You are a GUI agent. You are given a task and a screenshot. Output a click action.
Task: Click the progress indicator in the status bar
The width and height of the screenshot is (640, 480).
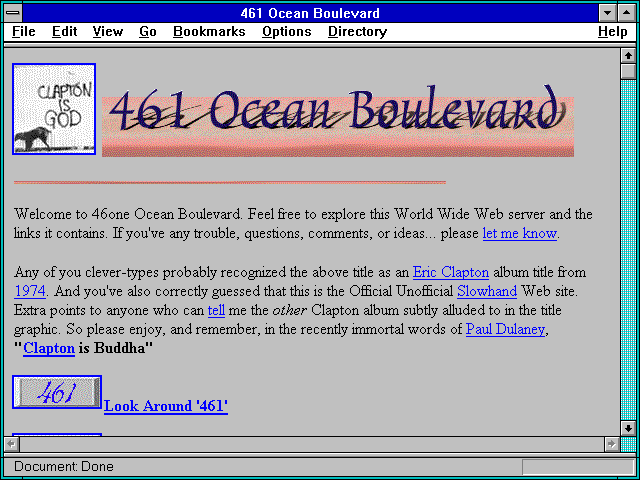point(577,467)
